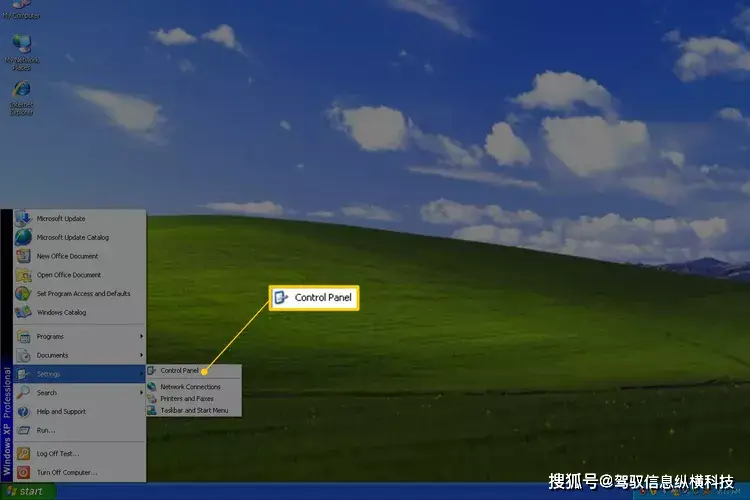Launch Internet Explorer desktop icon
Screen dimensions: 750x500
pos(22,98)
